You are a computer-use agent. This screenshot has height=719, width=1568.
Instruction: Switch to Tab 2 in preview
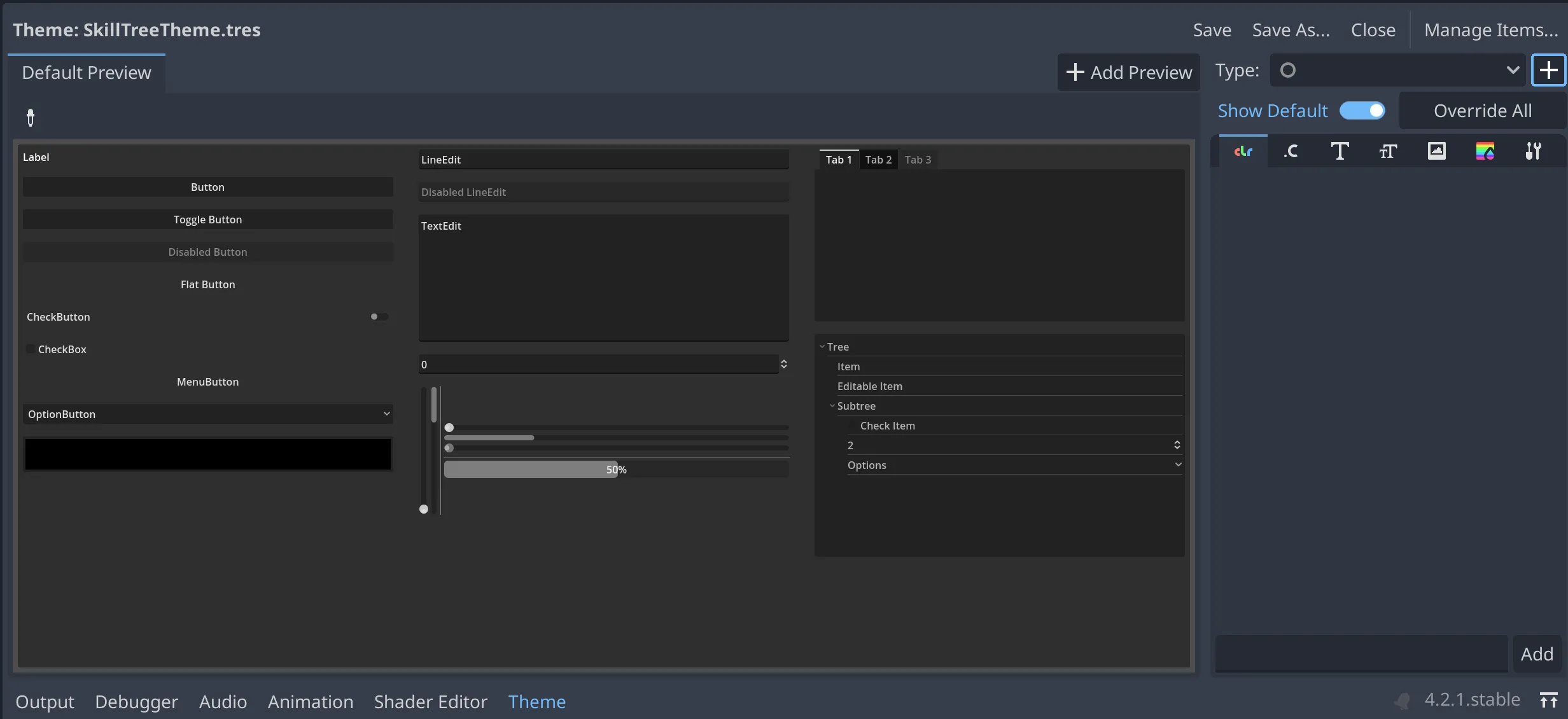[x=878, y=160]
